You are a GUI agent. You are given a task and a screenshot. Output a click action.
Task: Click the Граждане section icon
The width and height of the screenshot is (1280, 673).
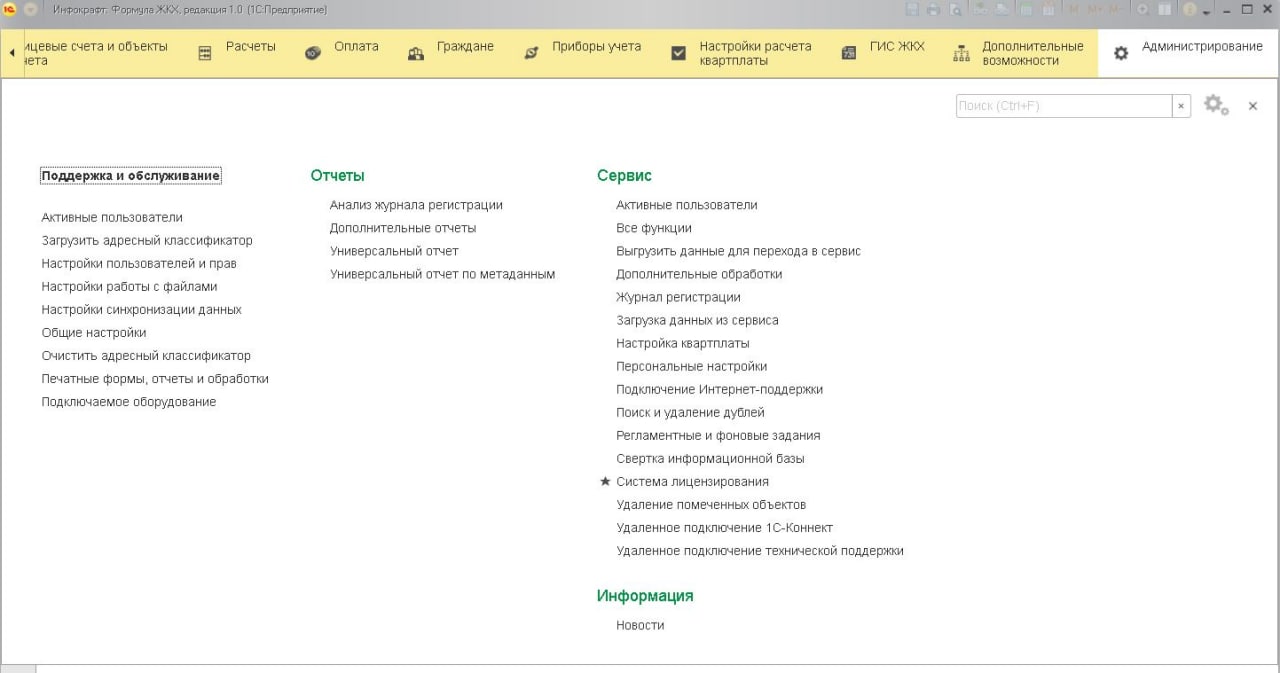click(416, 54)
